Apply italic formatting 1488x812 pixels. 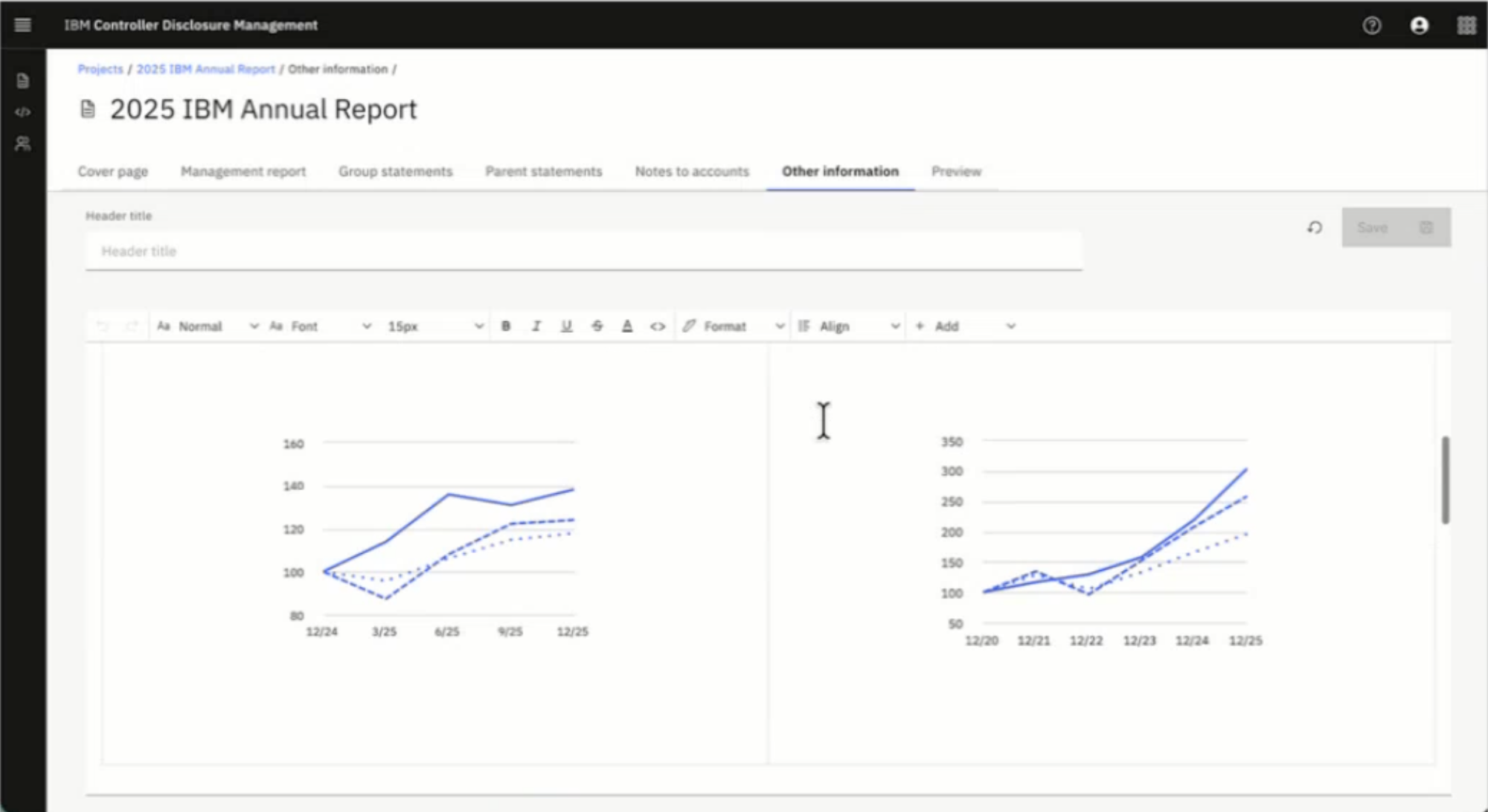click(x=536, y=326)
